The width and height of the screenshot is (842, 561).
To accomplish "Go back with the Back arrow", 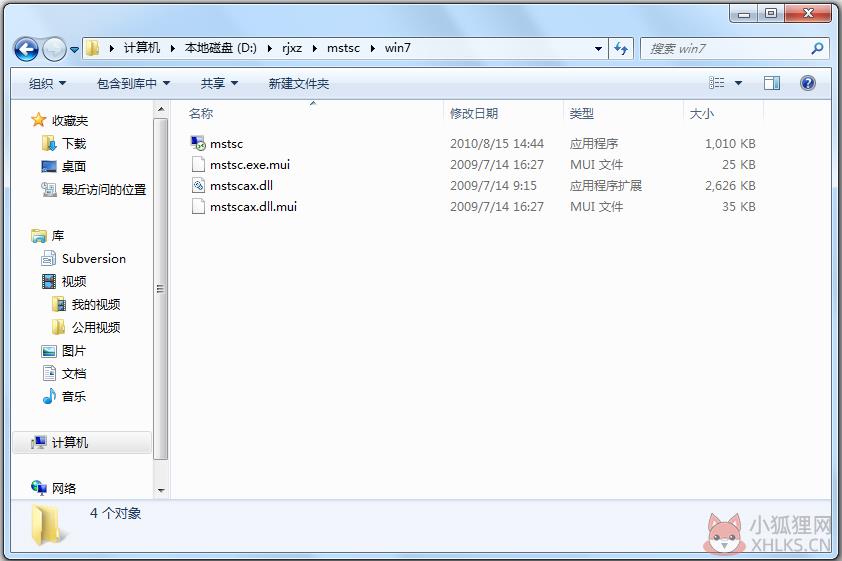I will point(26,49).
